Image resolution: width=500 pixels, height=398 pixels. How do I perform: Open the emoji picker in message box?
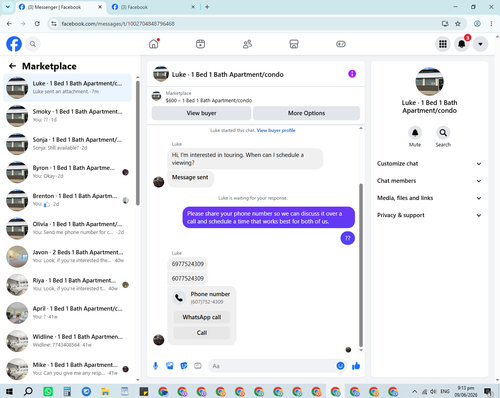pyautogui.click(x=340, y=366)
